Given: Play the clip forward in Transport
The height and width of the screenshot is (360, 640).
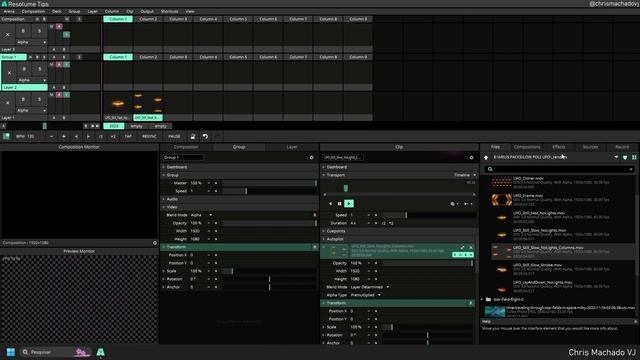Looking at the screenshot, I should click(349, 203).
